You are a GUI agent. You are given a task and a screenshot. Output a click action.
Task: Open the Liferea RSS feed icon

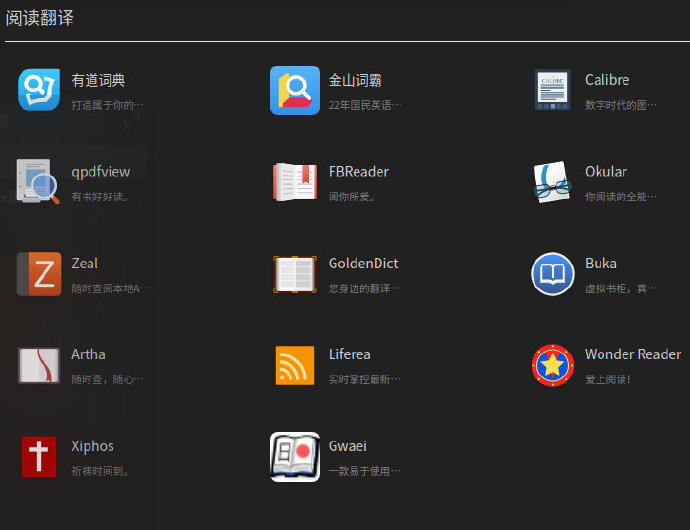295,365
